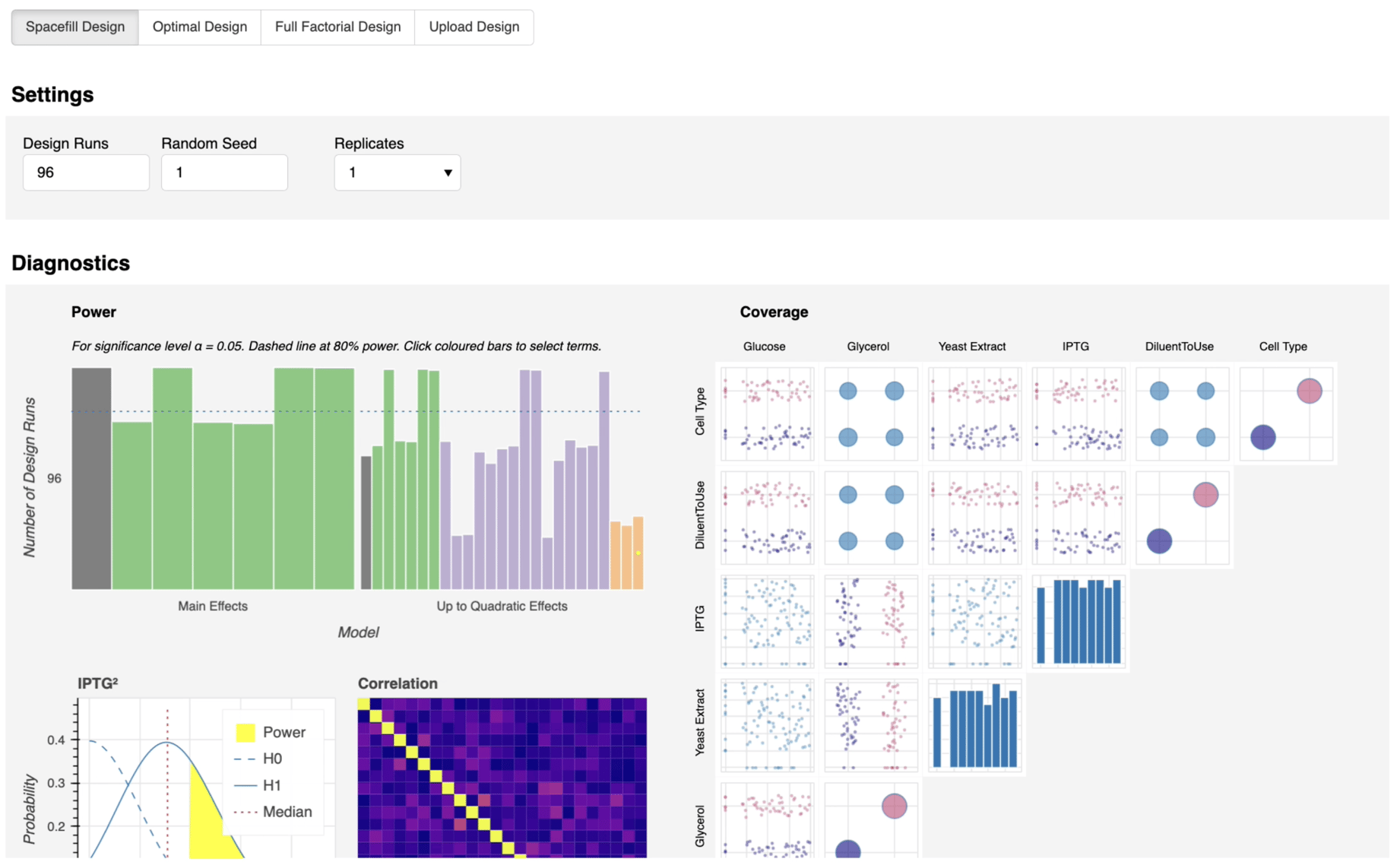Click a cell in the Correlation heatmap
This screenshot has height=865, width=1400.
(x=500, y=775)
